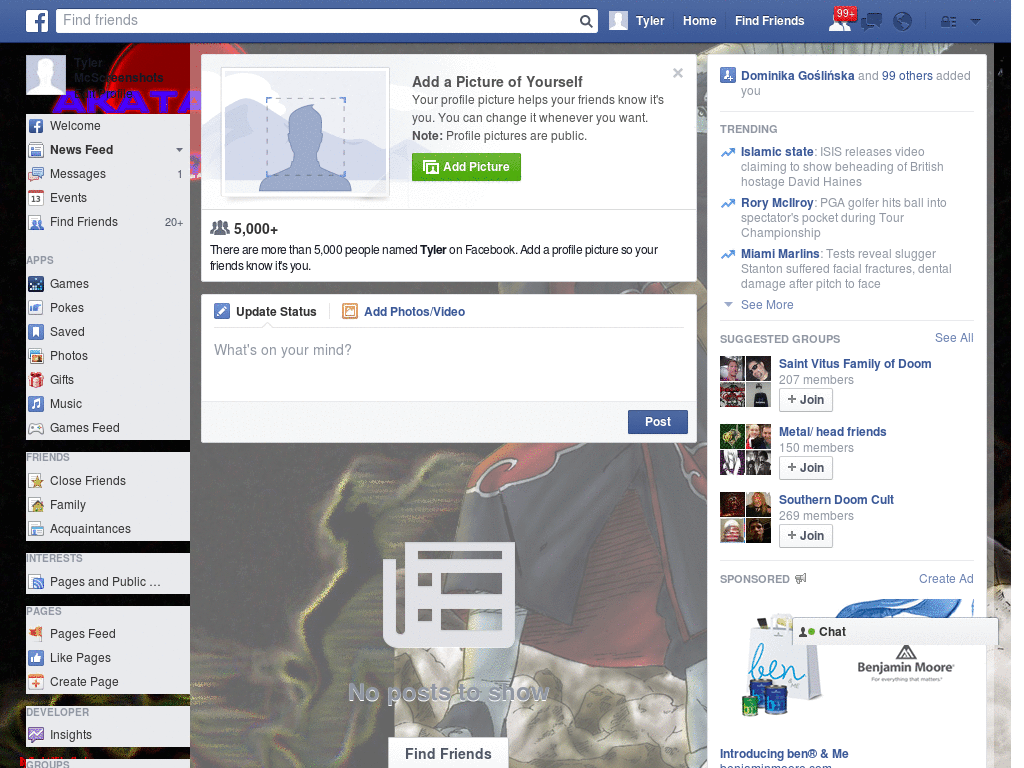Viewport: 1024px width, 768px height.
Task: Open Create Page in sidebar
Action: tap(108, 682)
